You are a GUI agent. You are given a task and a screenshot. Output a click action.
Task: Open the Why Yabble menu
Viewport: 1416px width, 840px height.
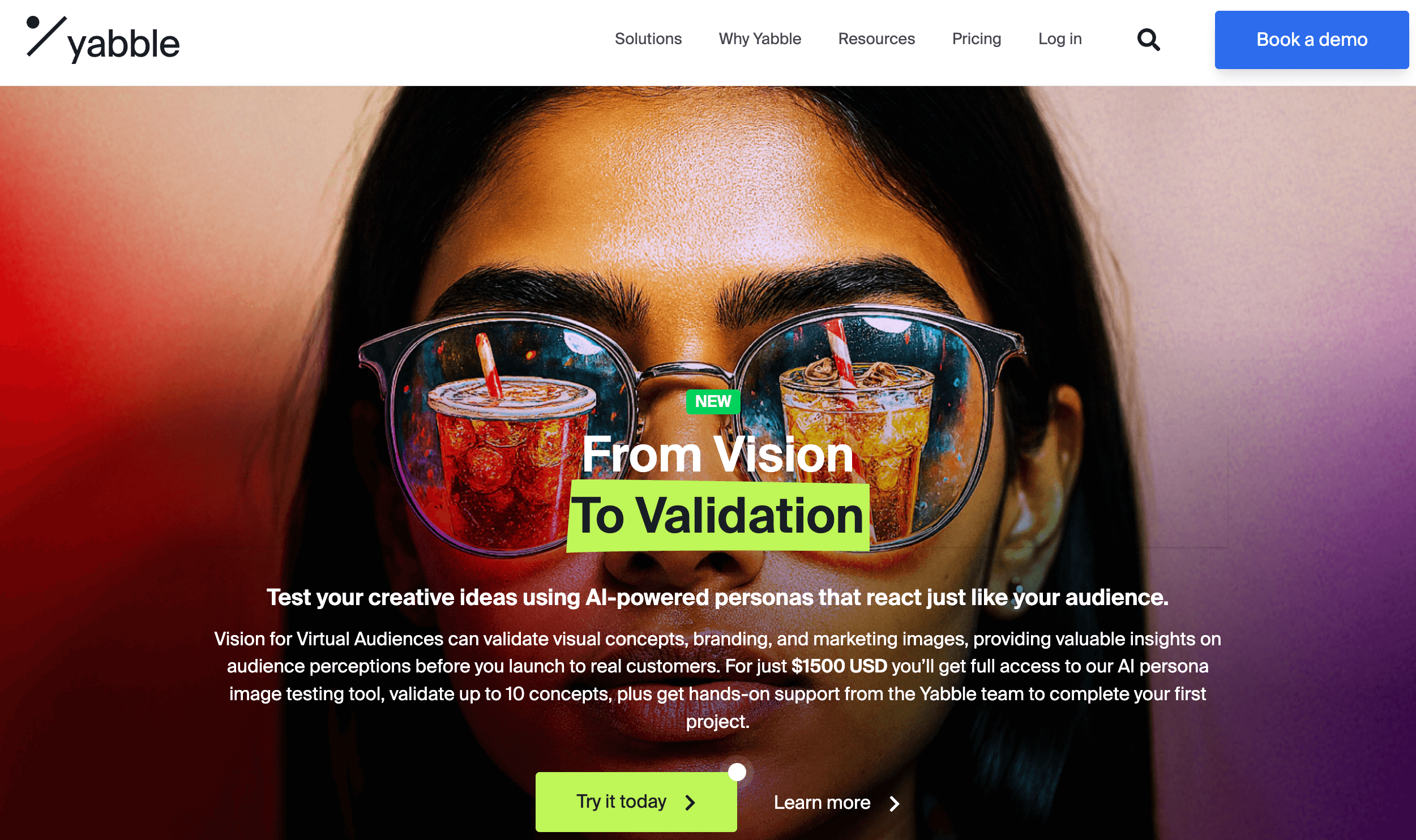pos(760,39)
